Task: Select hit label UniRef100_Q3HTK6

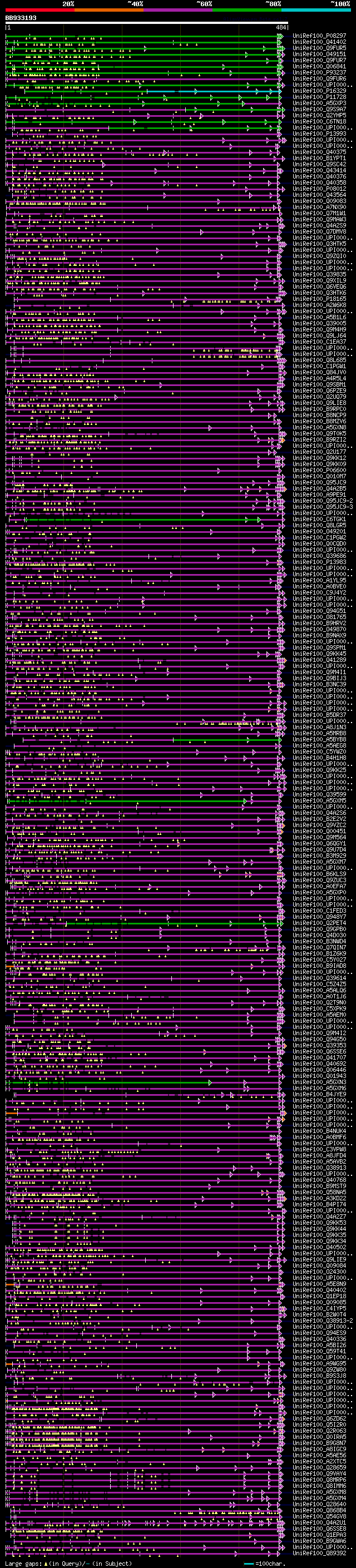Action: (319, 293)
